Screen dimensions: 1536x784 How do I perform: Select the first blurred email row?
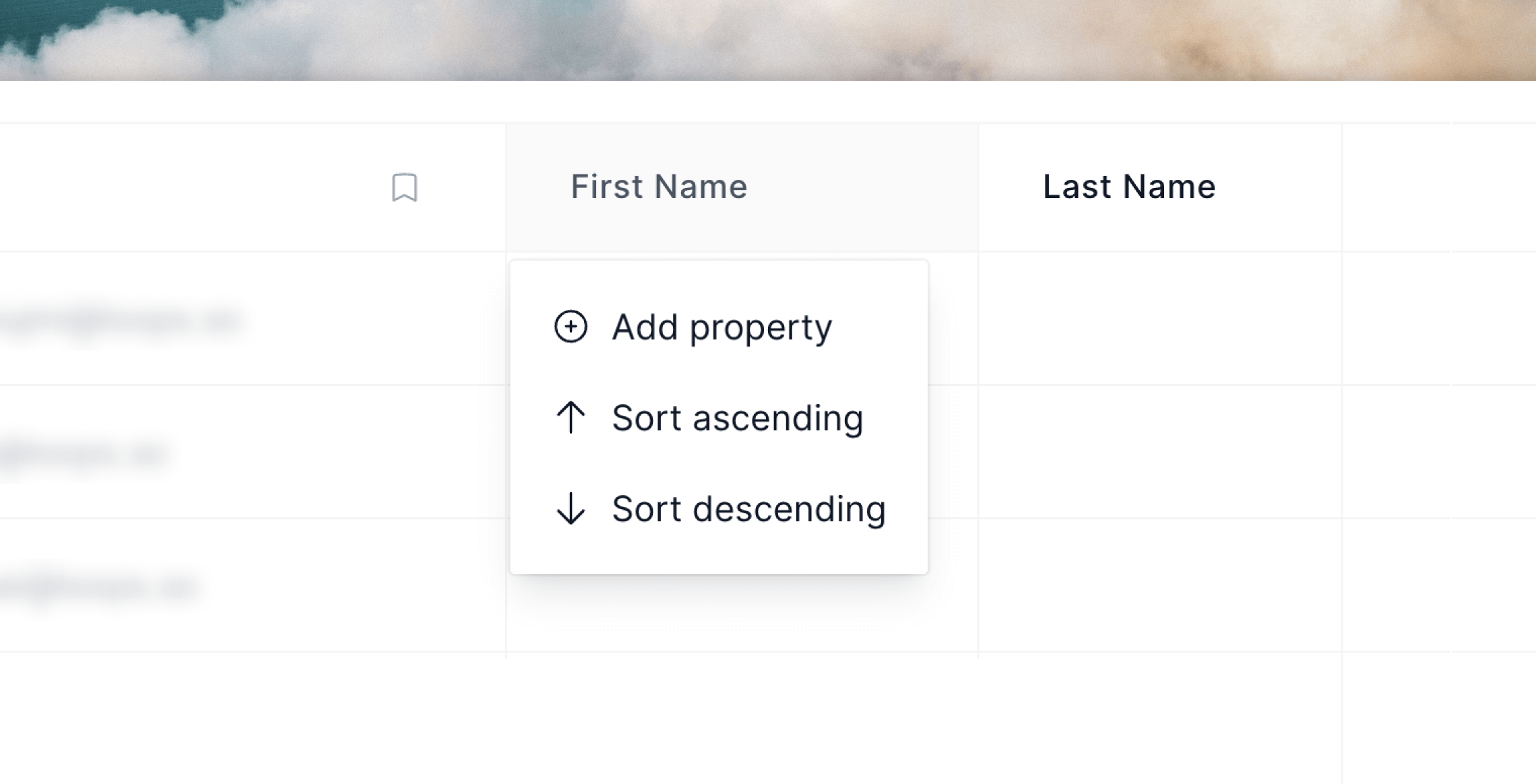coord(253,319)
